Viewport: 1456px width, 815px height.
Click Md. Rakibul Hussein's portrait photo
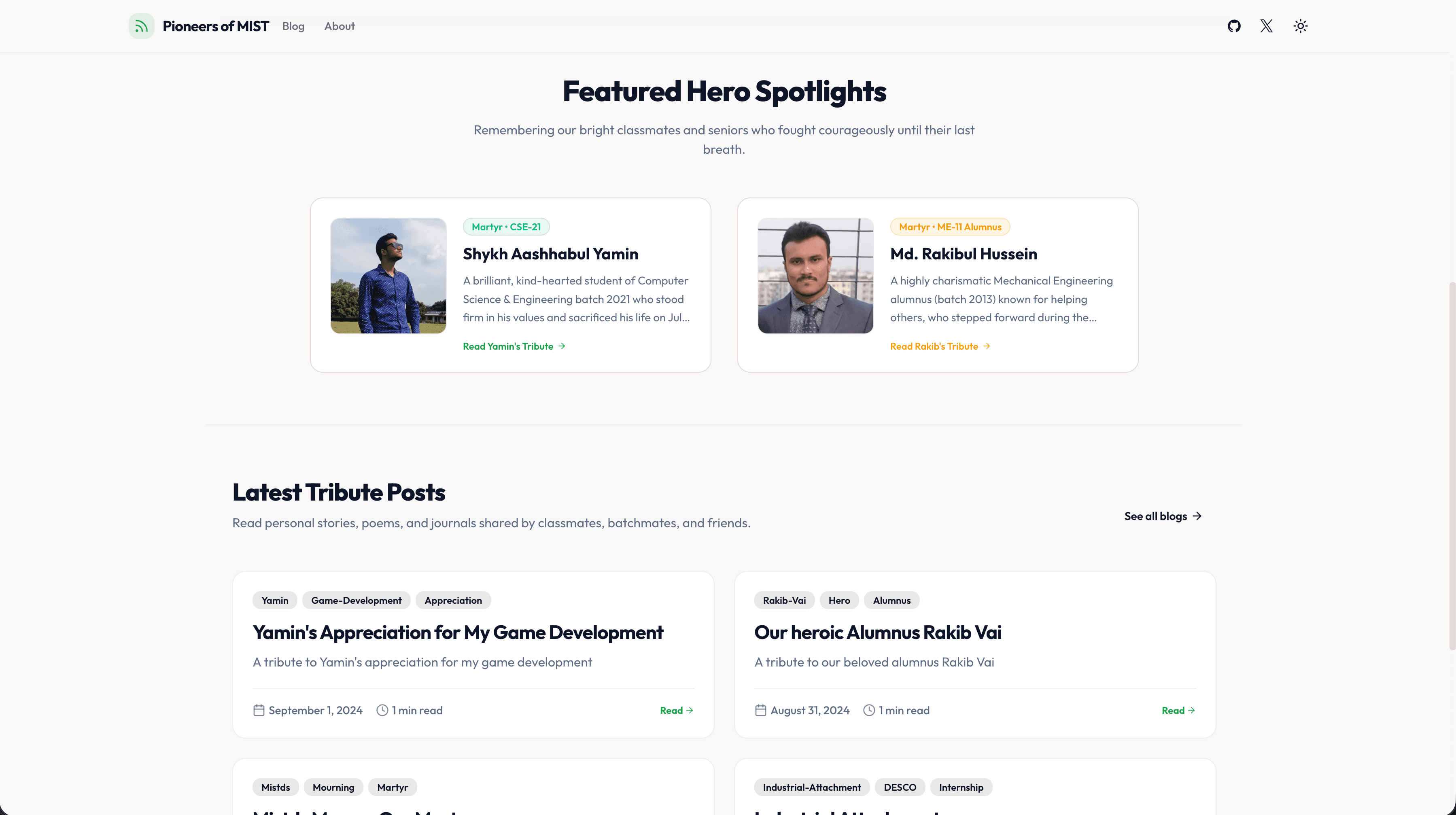pyautogui.click(x=815, y=276)
